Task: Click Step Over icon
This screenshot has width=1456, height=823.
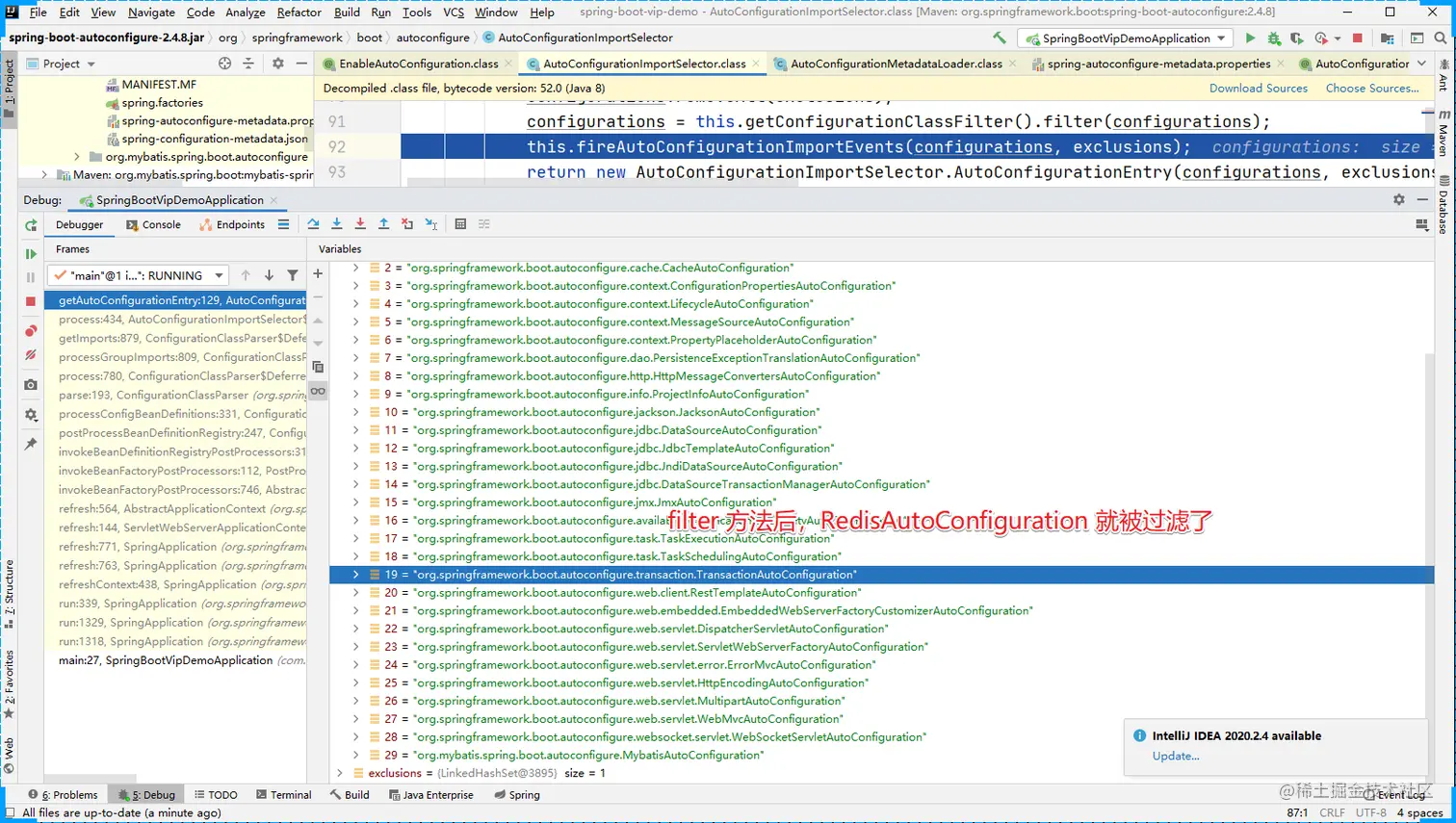Action: (313, 224)
